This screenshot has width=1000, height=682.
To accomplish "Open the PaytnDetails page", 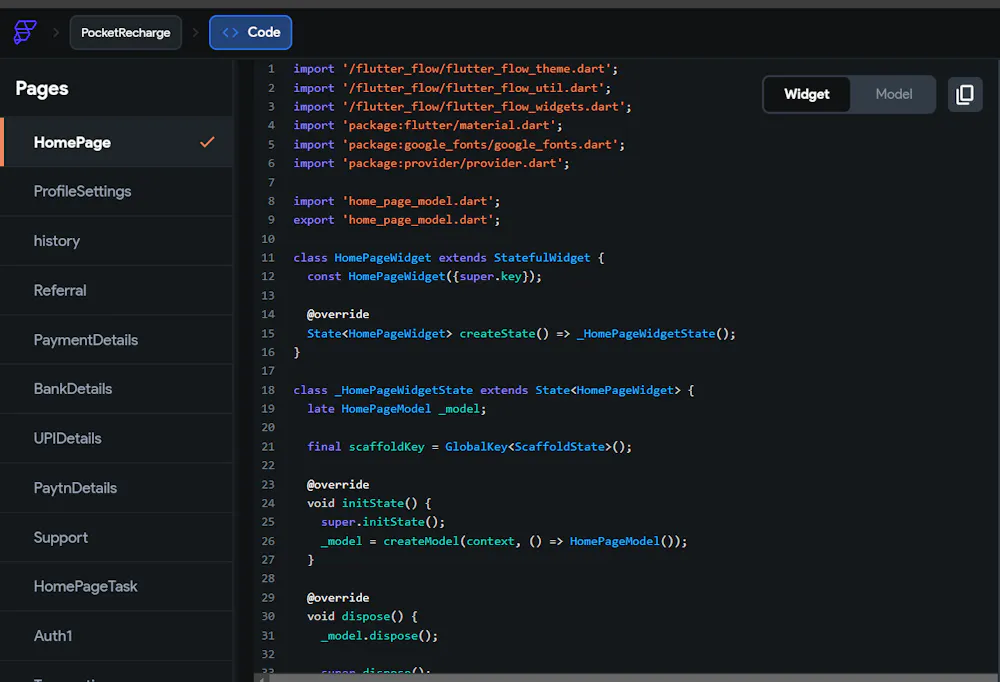I will coord(117,488).
